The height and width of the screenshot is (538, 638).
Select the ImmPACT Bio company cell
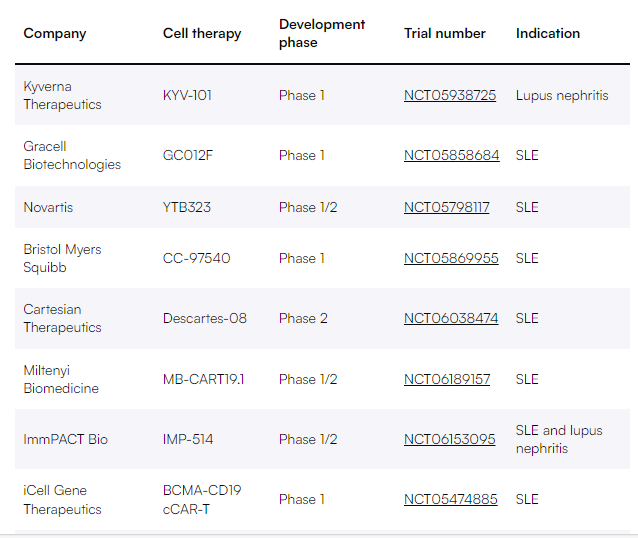click(x=66, y=439)
